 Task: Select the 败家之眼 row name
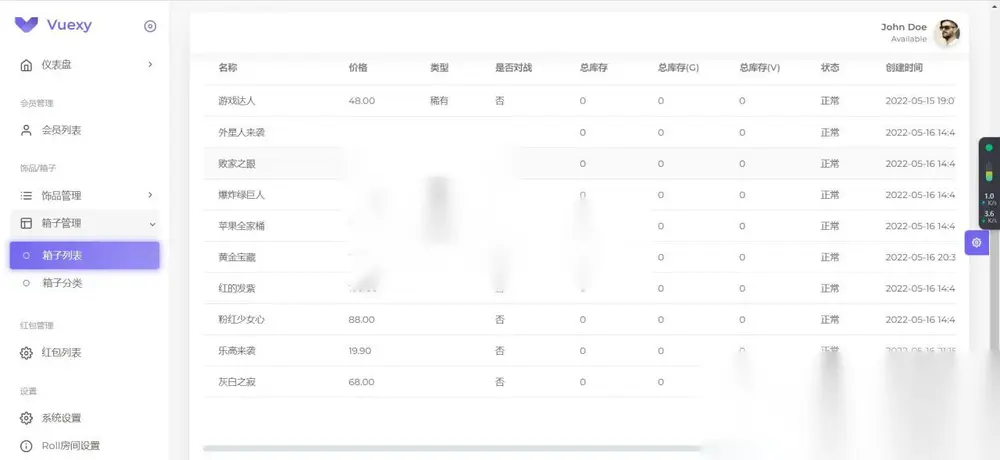237,164
